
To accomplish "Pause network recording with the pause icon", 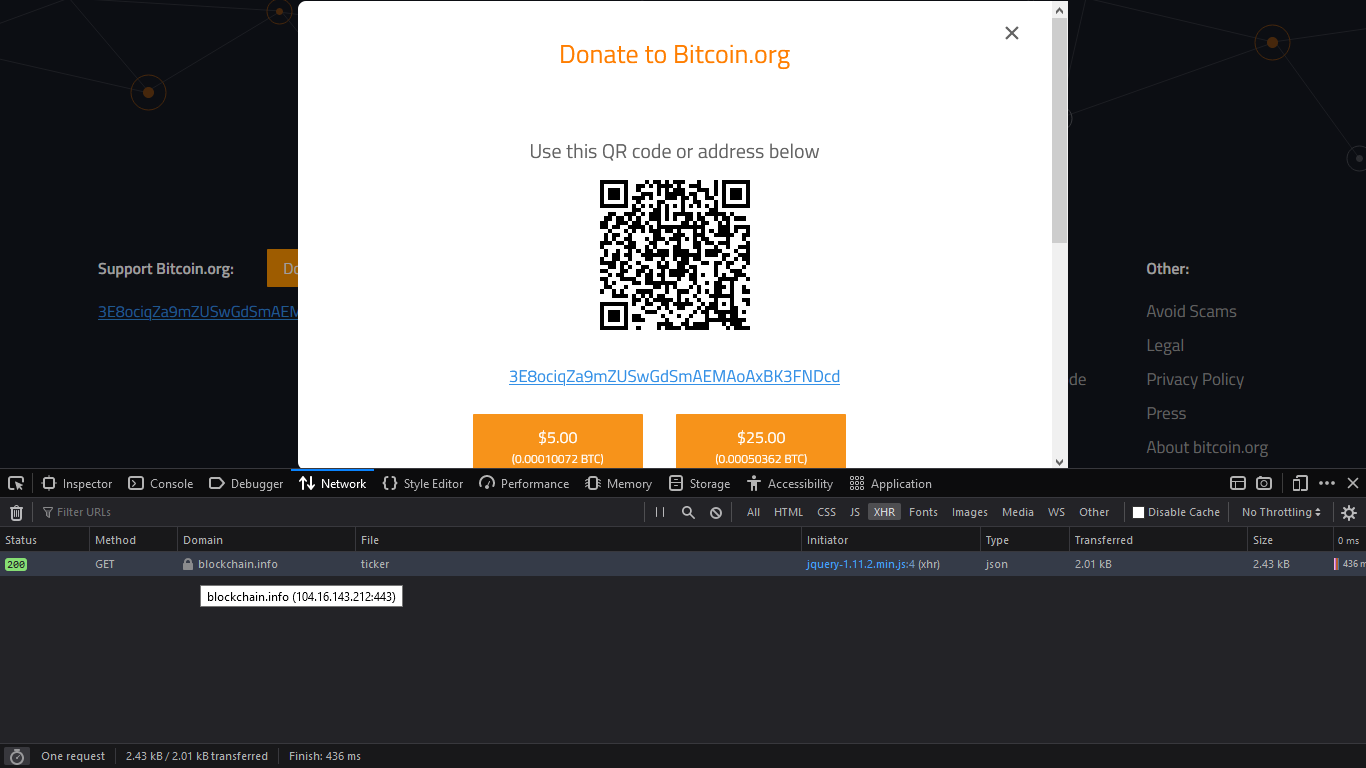I will pos(660,512).
